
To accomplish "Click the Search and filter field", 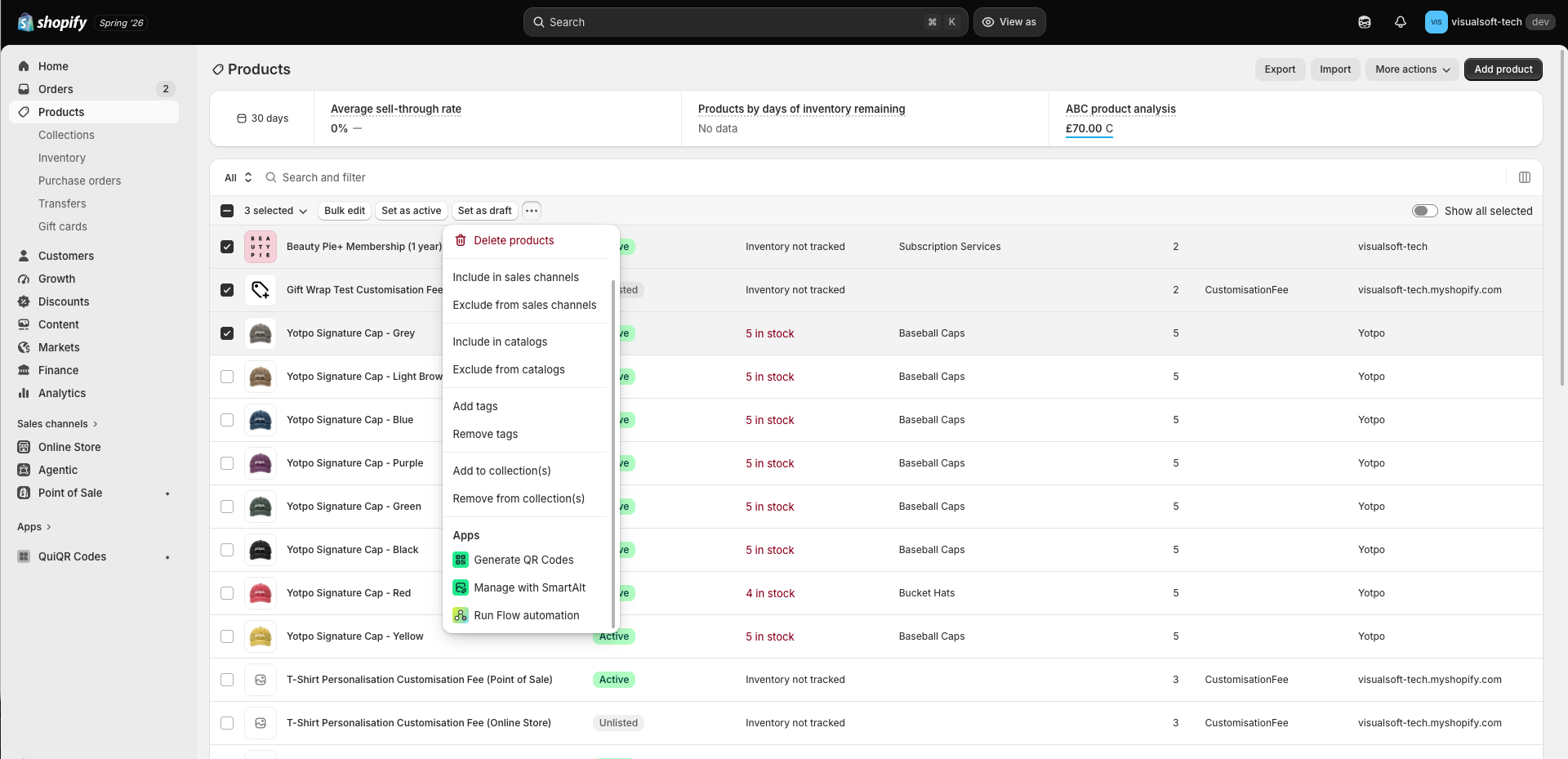I will coord(882,177).
